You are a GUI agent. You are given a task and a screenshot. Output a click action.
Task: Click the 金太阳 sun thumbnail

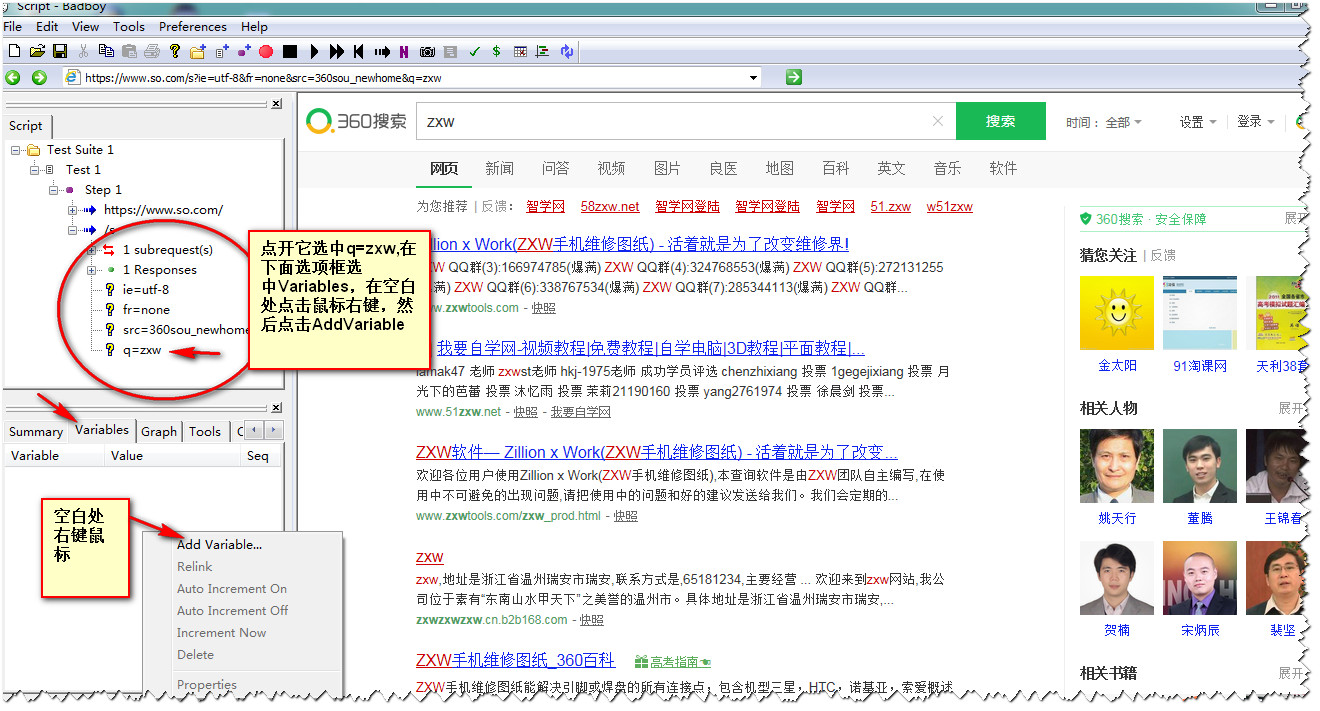[1117, 313]
